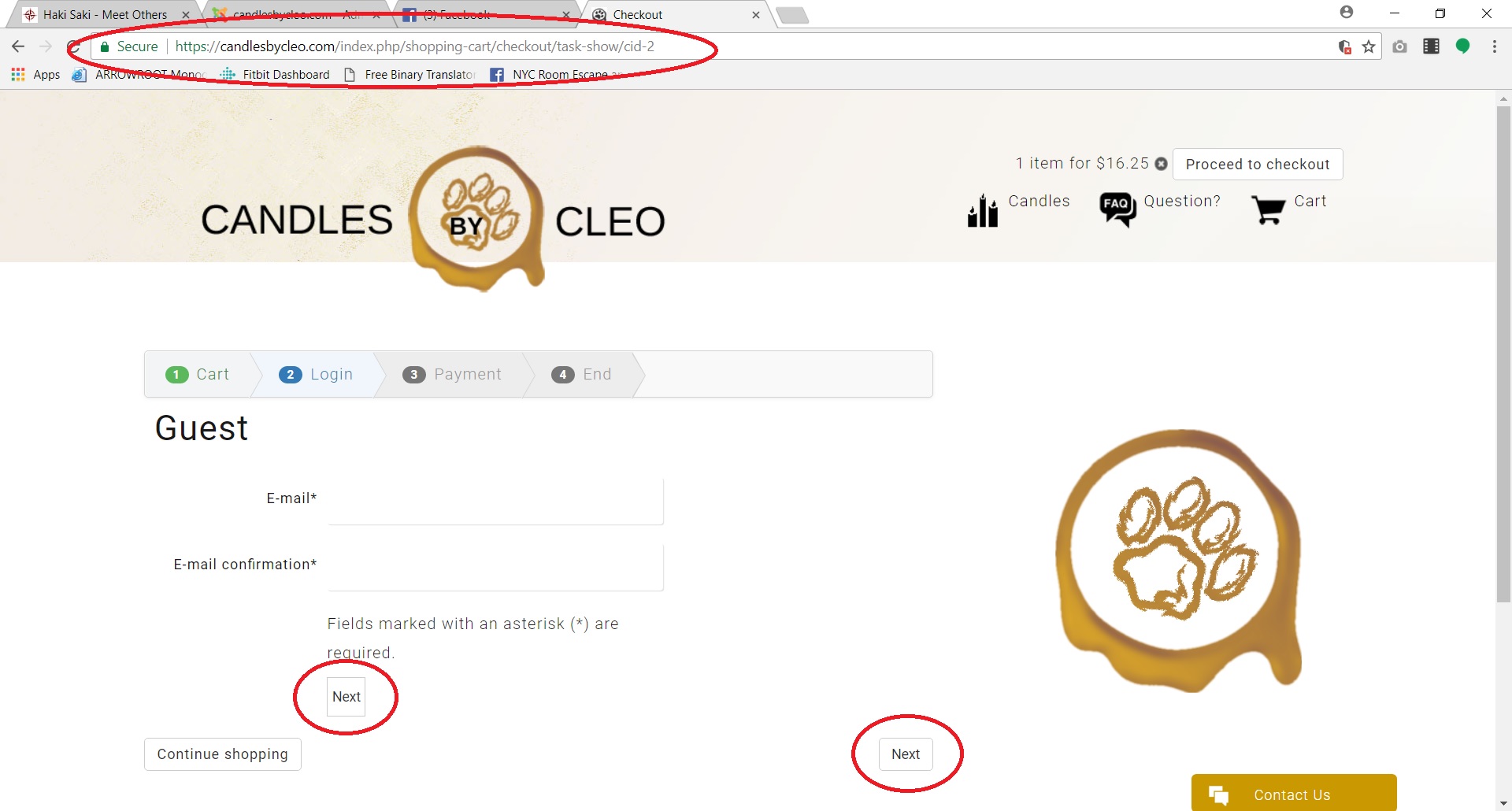1512x811 pixels.
Task: Click the Continue shopping button
Action: [x=223, y=754]
